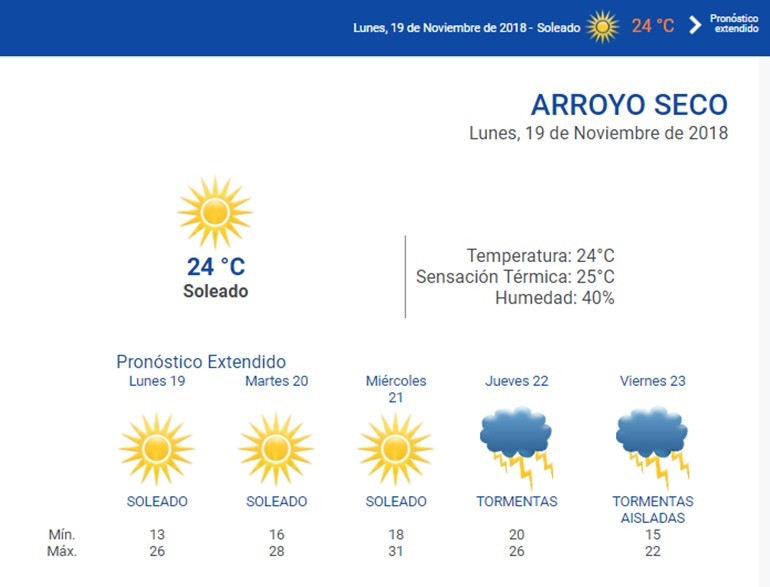Click Martes minimum value 16

click(x=276, y=534)
